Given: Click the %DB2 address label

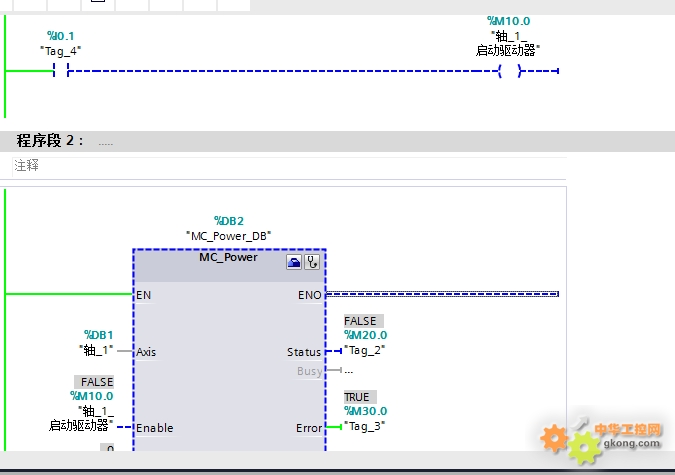Looking at the screenshot, I should (x=228, y=221).
